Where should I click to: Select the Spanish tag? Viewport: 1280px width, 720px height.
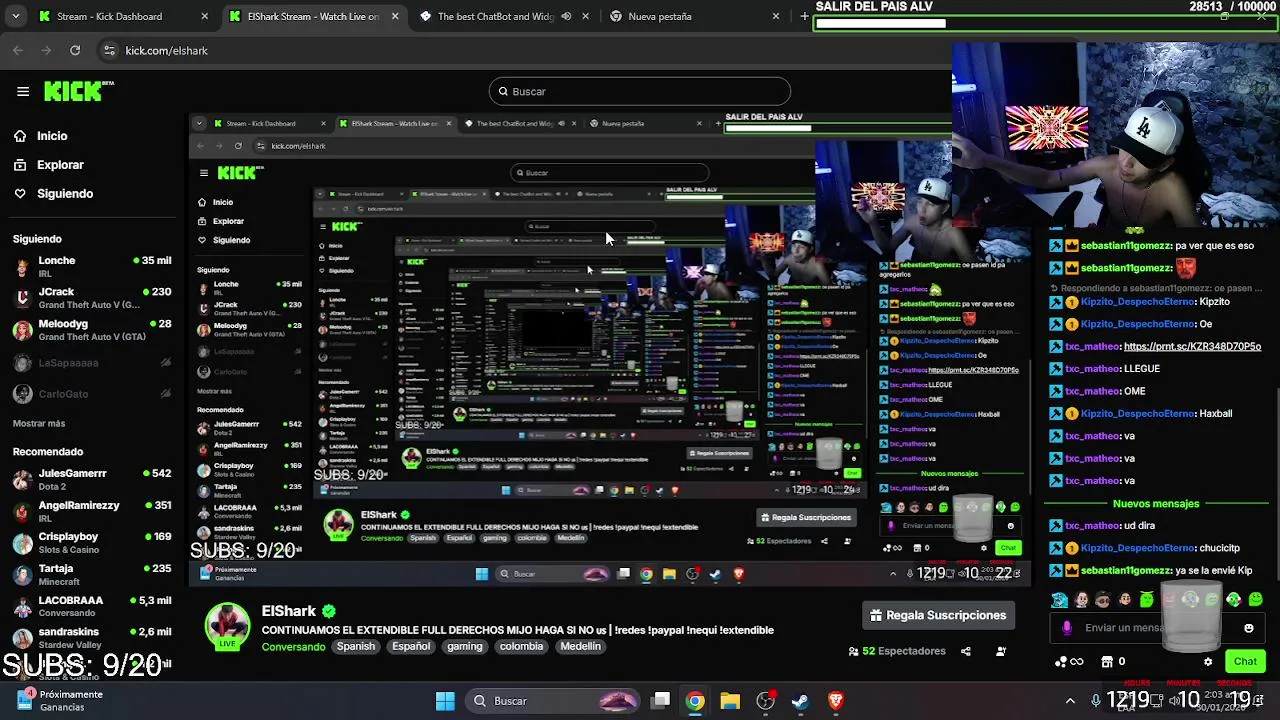click(x=355, y=647)
